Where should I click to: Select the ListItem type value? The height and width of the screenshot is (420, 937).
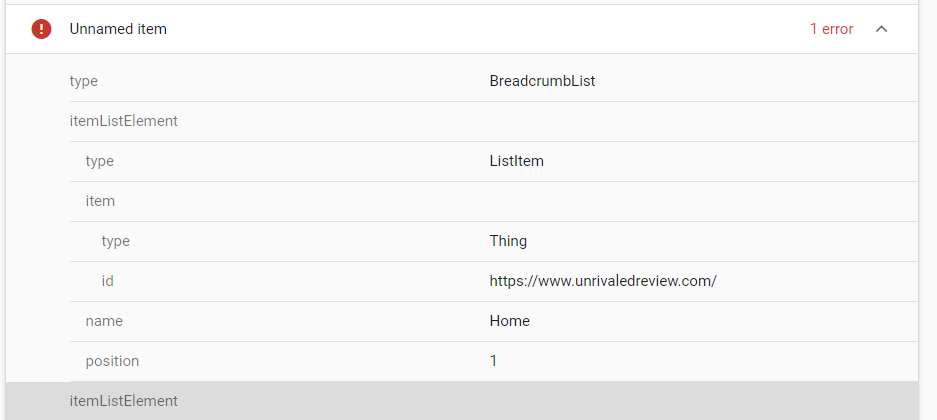click(x=516, y=161)
